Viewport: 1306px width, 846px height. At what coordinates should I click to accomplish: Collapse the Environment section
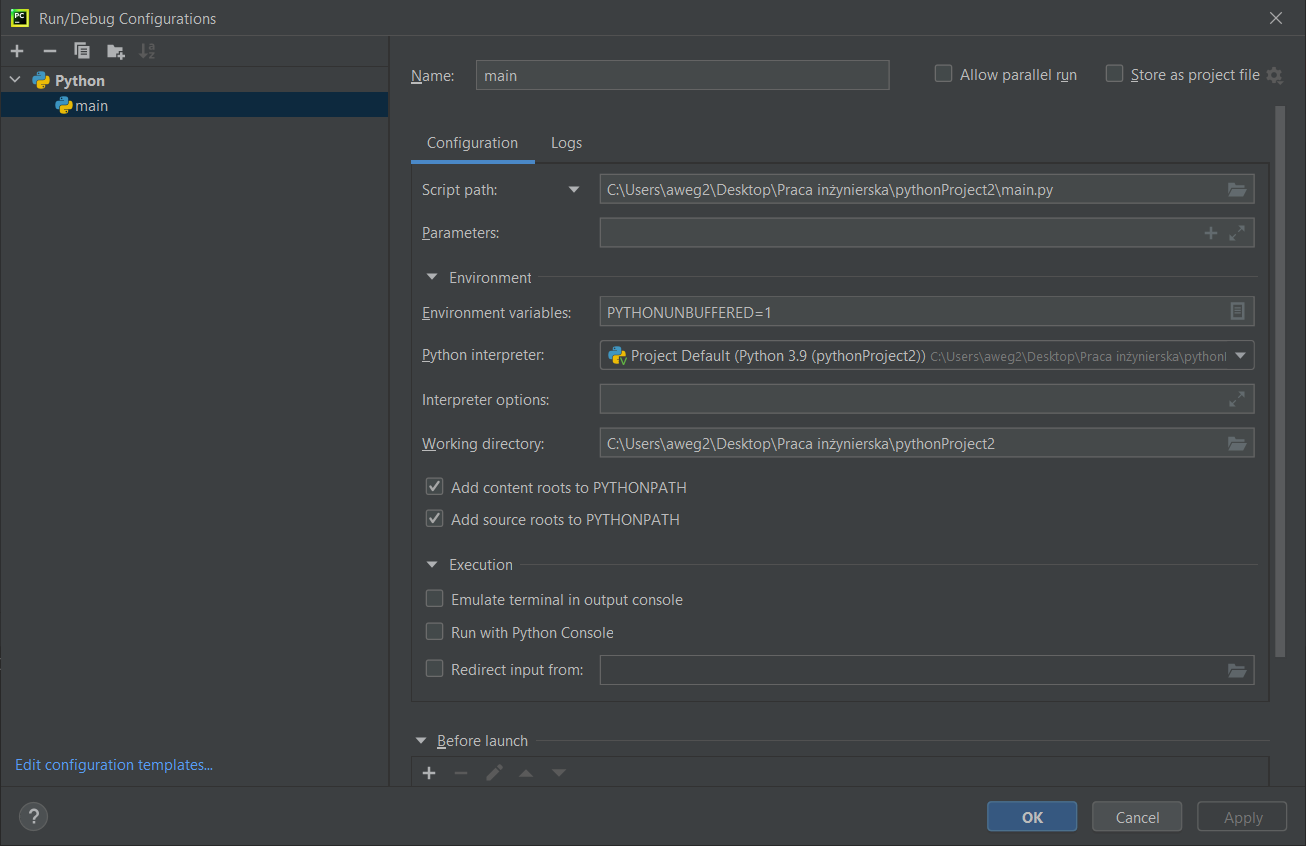(x=432, y=278)
